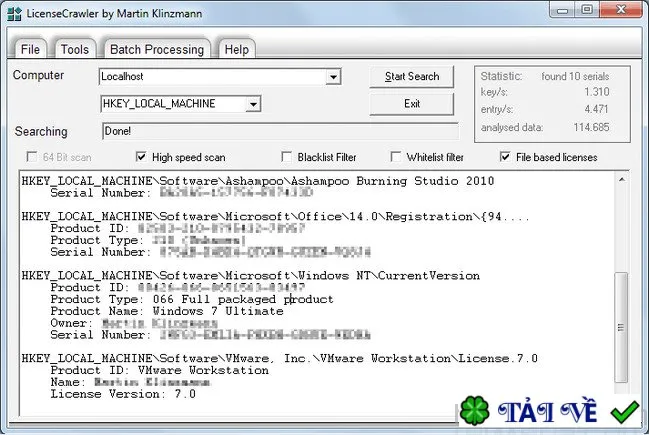Image resolution: width=649 pixels, height=435 pixels.
Task: Select the Windows NT\CurrentVersion registry path line
Action: point(250,276)
